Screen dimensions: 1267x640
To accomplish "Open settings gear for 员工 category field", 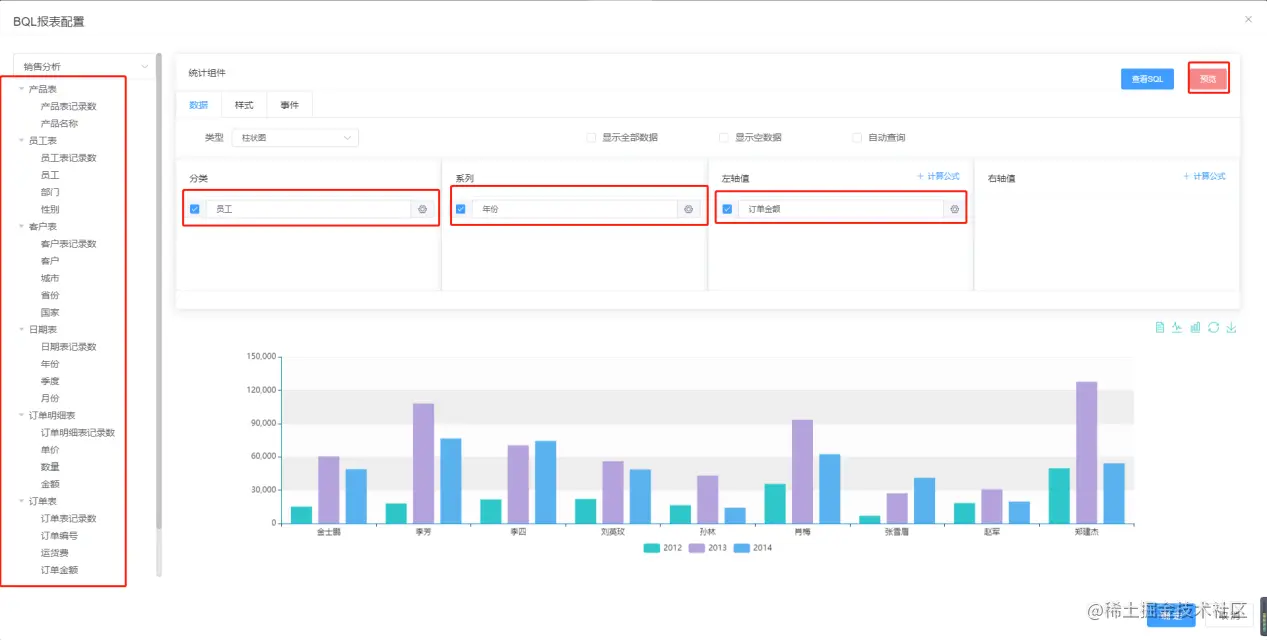I will point(422,209).
